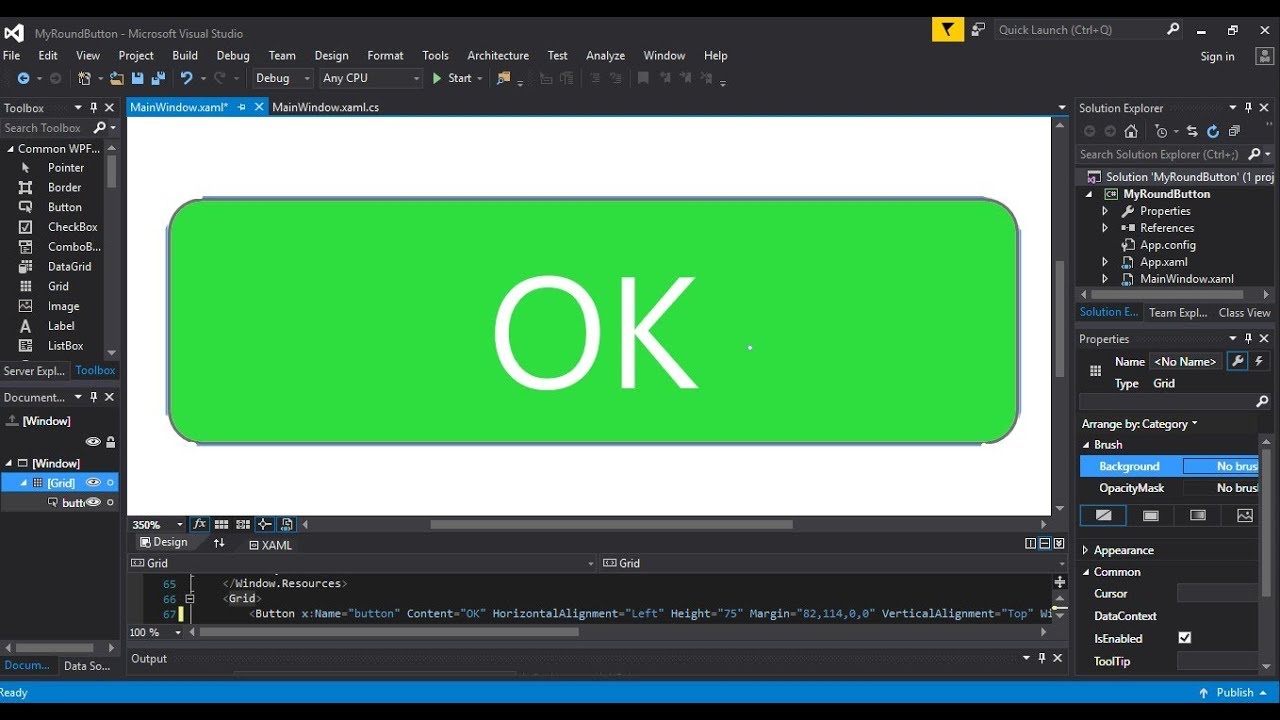Image resolution: width=1280 pixels, height=720 pixels.
Task: Toggle the designer effects fx icon
Action: (200, 524)
